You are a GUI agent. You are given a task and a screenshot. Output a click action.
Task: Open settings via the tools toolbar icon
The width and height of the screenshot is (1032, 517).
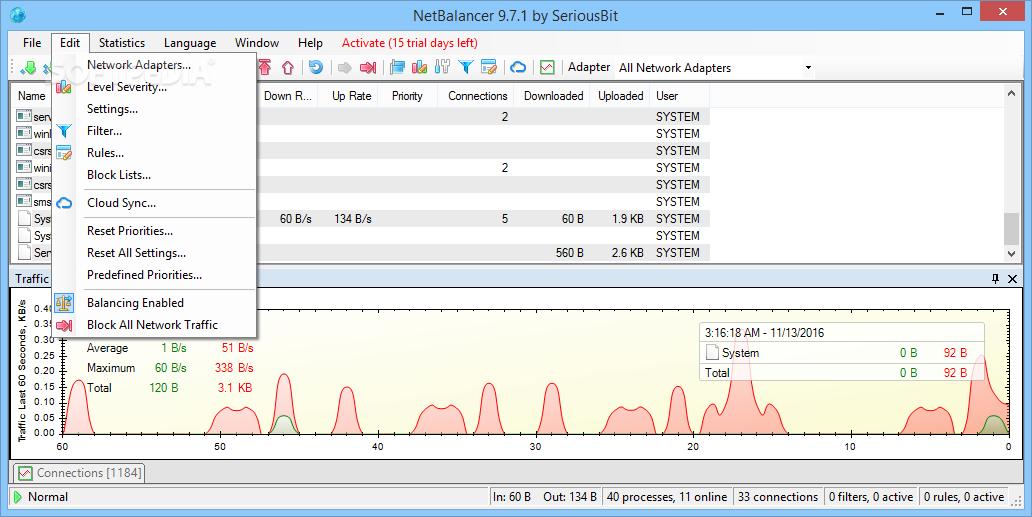(442, 67)
